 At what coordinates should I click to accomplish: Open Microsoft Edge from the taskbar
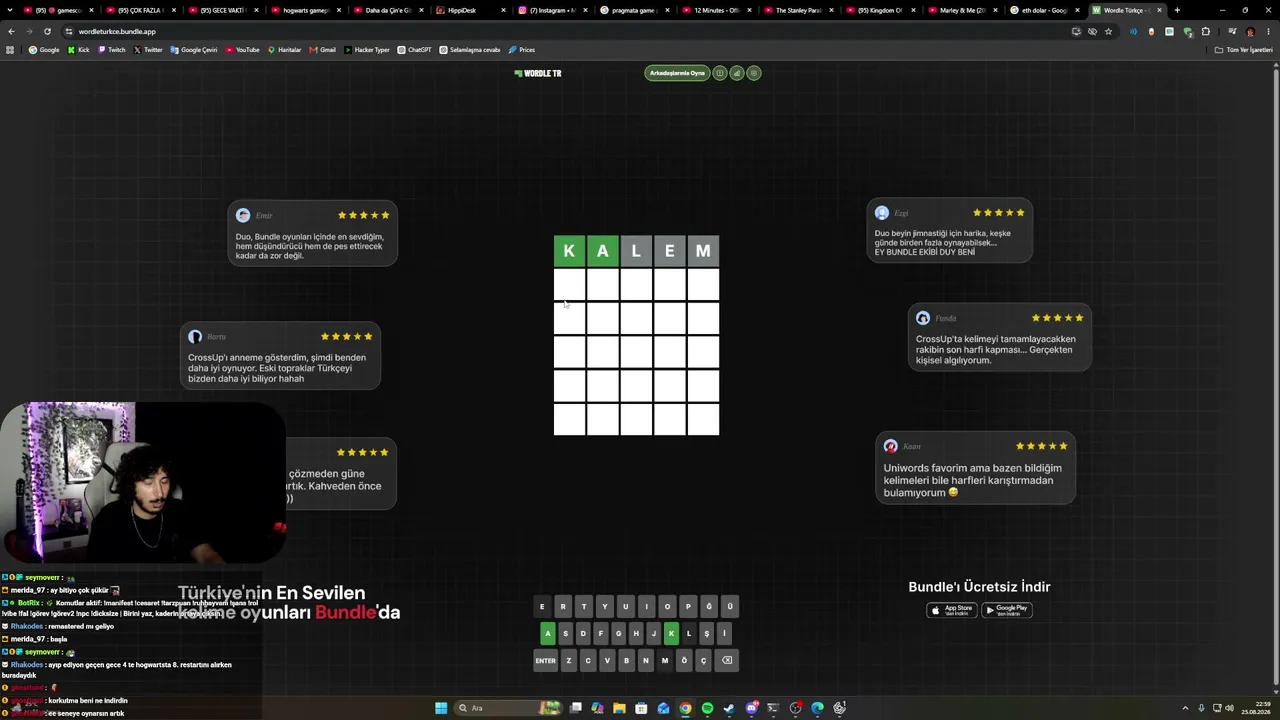817,708
